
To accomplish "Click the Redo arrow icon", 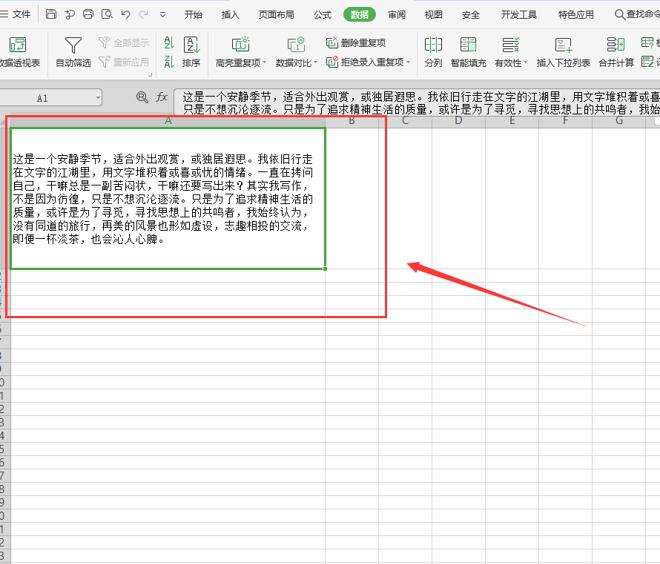I will [144, 14].
